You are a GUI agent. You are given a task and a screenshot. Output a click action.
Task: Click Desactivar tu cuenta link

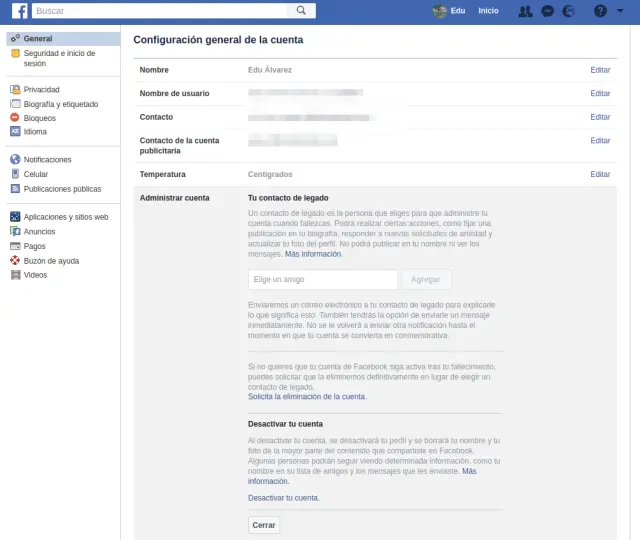tap(283, 497)
